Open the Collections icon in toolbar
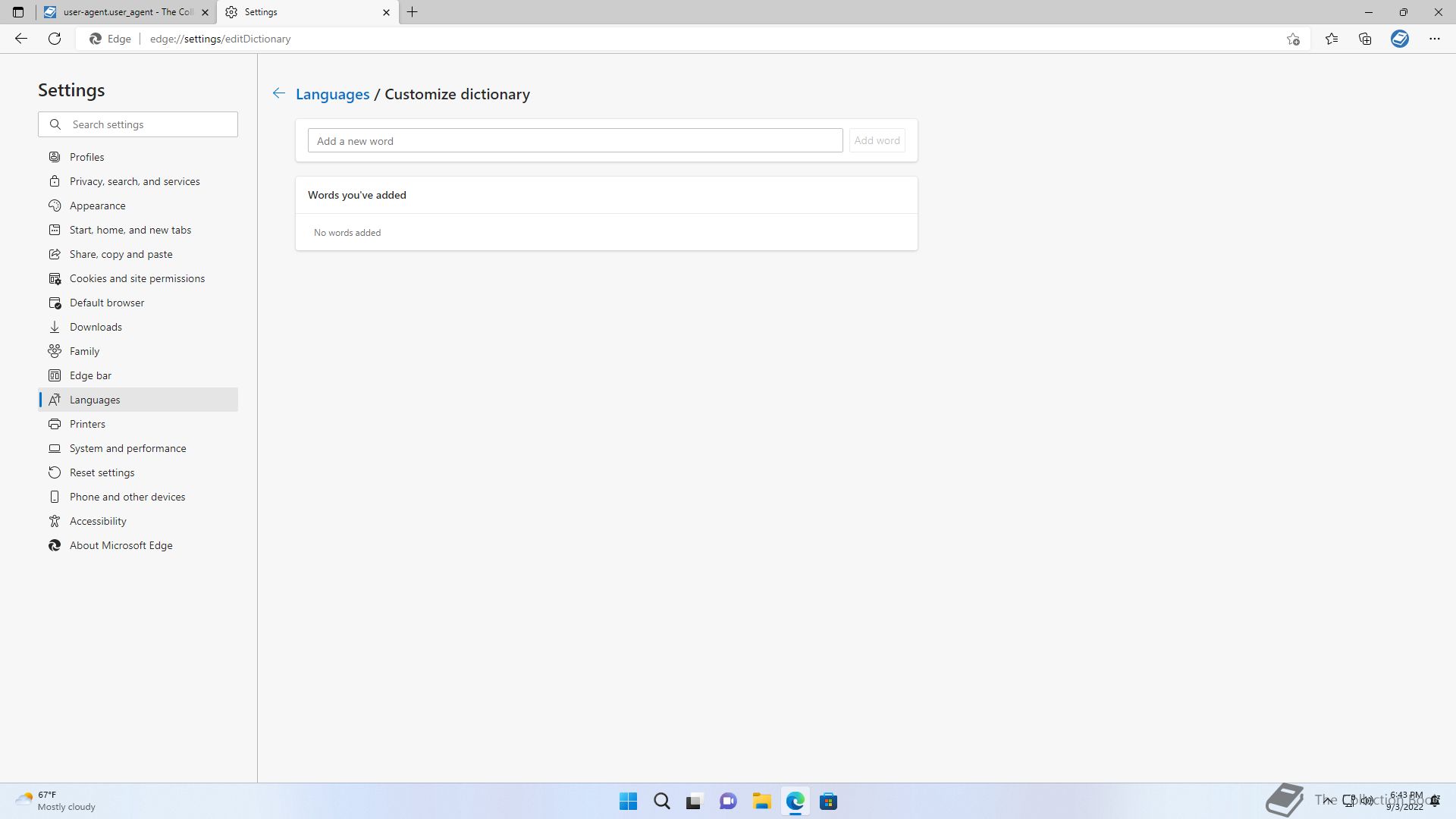1456x819 pixels. 1365,39
